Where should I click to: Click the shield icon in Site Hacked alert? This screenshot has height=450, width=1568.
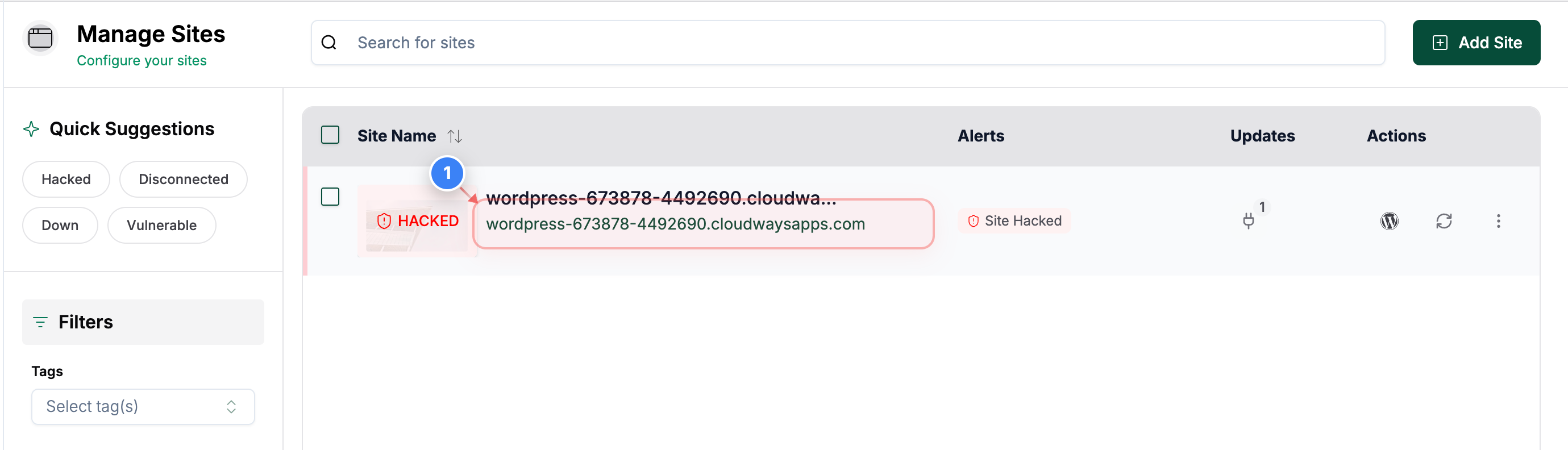click(x=973, y=221)
